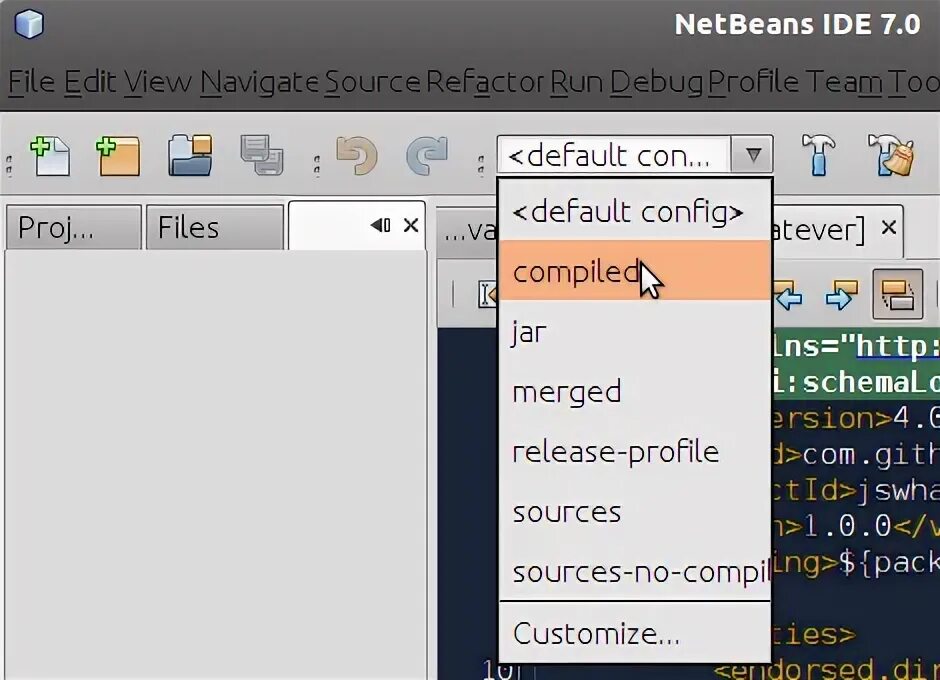This screenshot has width=940, height=680.
Task: Open the Source menu
Action: (x=372, y=82)
